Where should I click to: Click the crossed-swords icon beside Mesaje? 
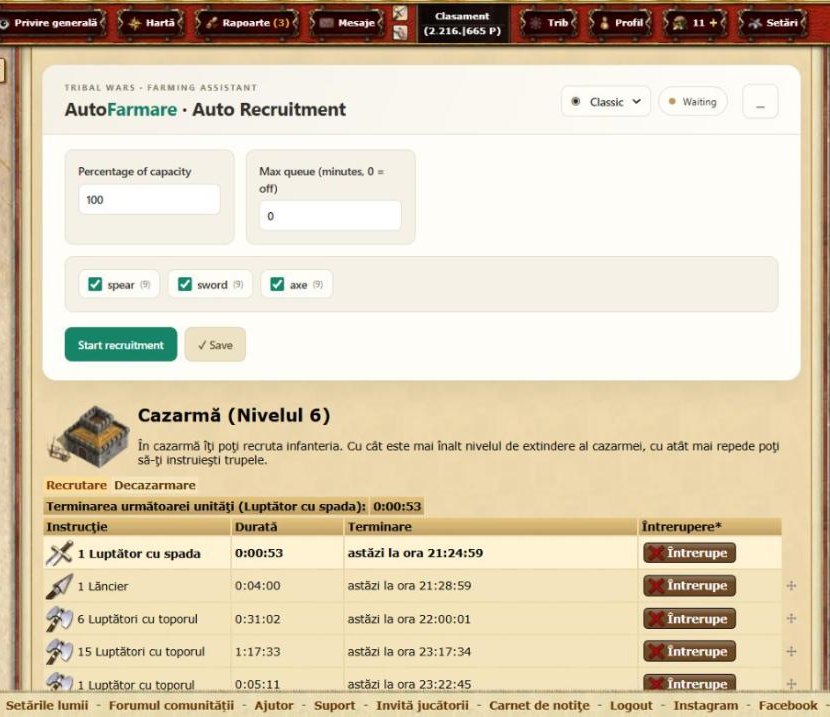[x=400, y=13]
